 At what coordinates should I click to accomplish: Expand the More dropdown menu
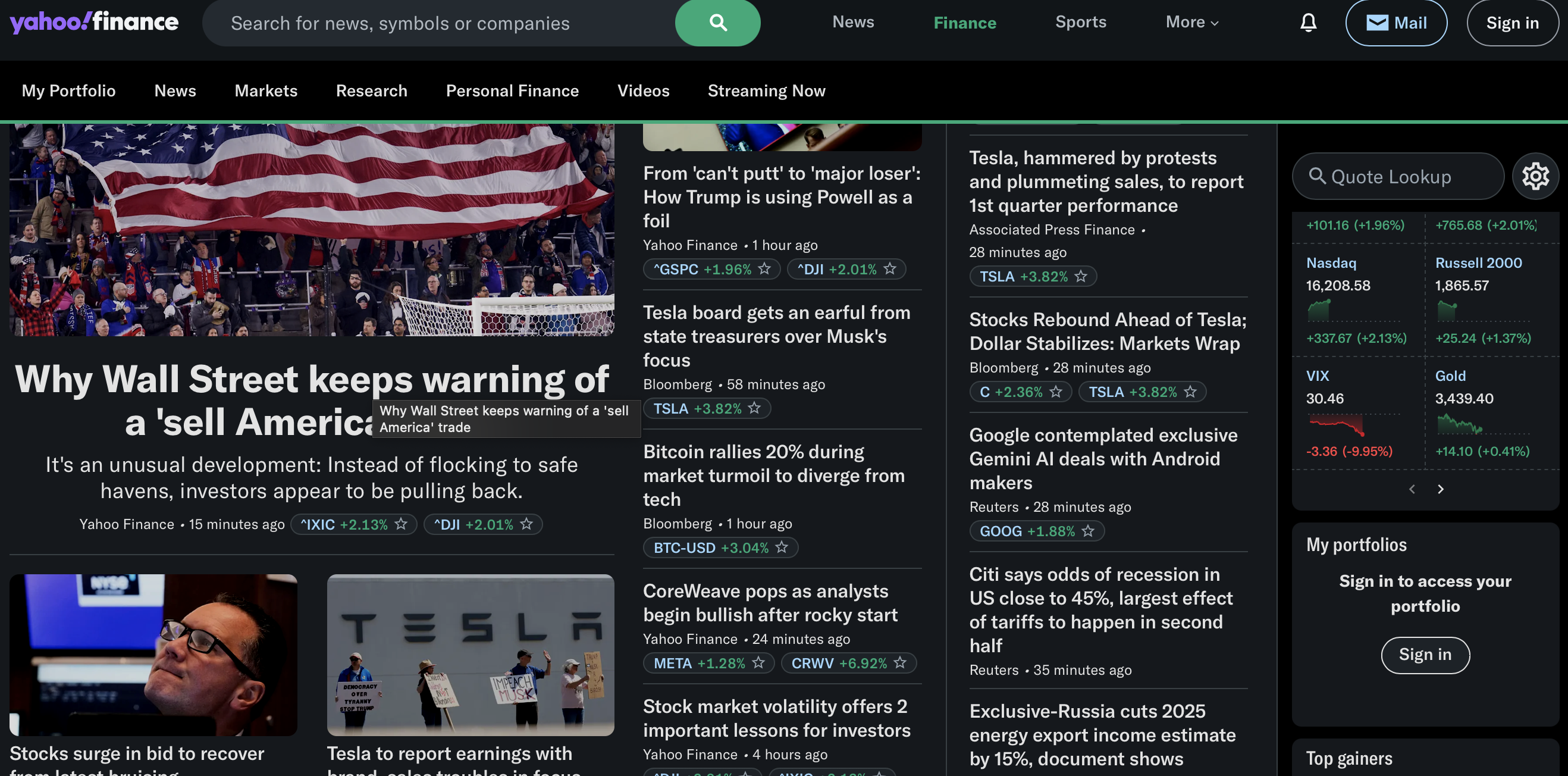coord(1191,23)
